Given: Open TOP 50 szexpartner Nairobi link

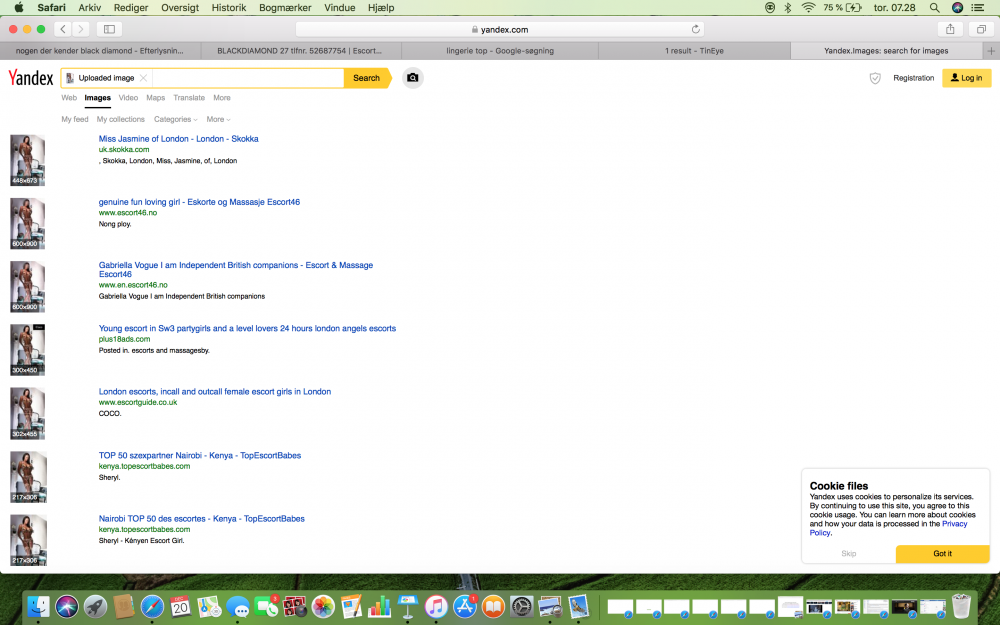Looking at the screenshot, I should 200,455.
